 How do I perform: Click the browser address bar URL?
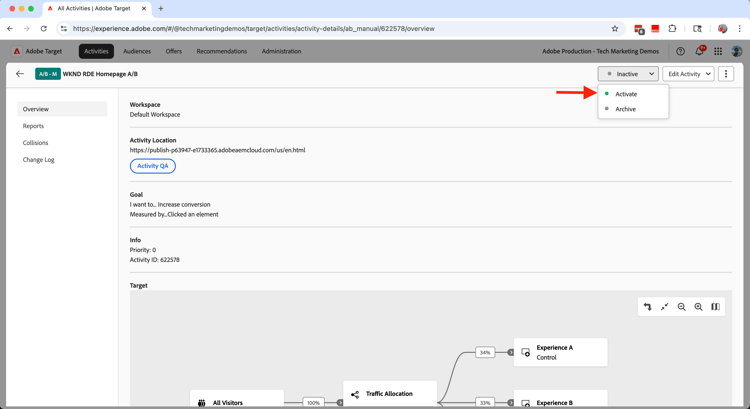point(254,29)
